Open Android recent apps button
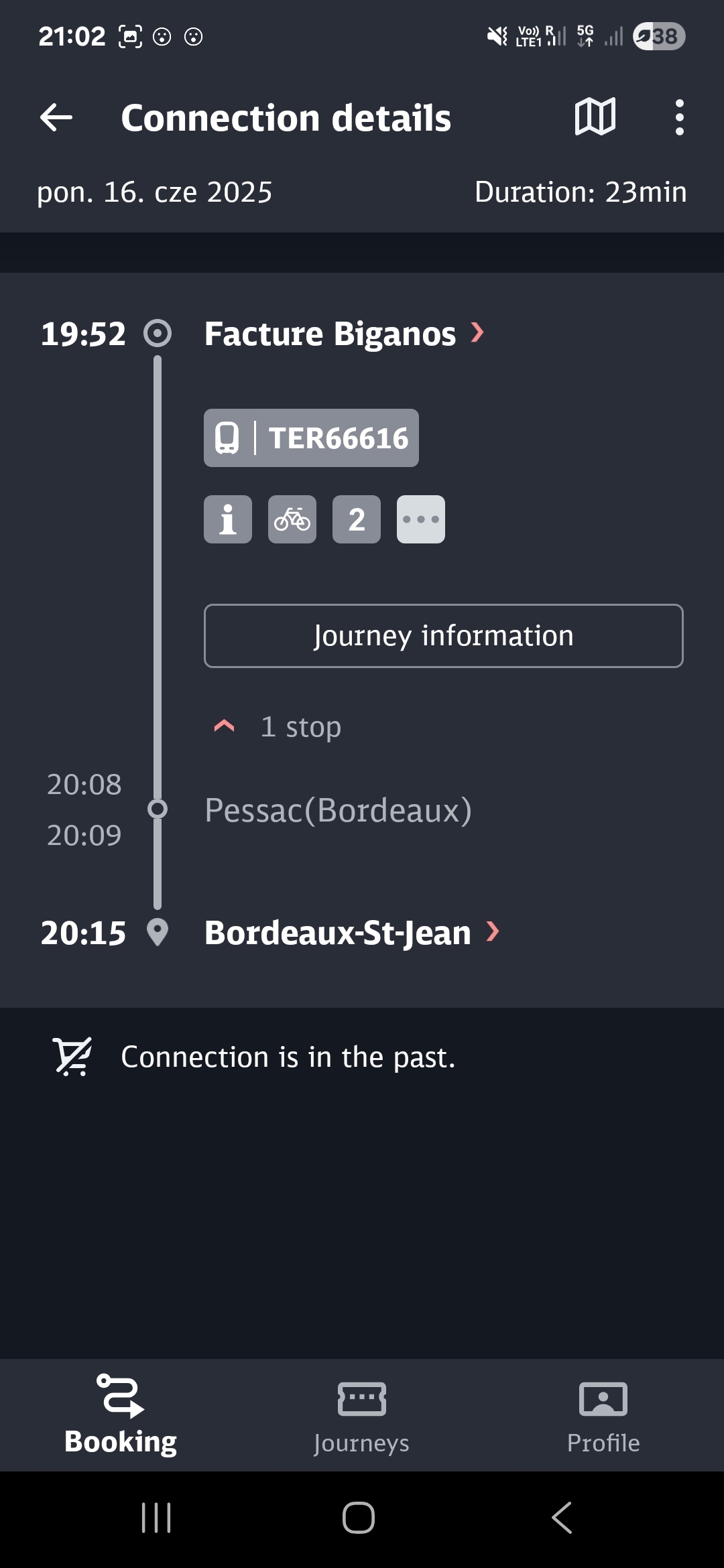Screen dimensions: 724x1568 [157, 1518]
